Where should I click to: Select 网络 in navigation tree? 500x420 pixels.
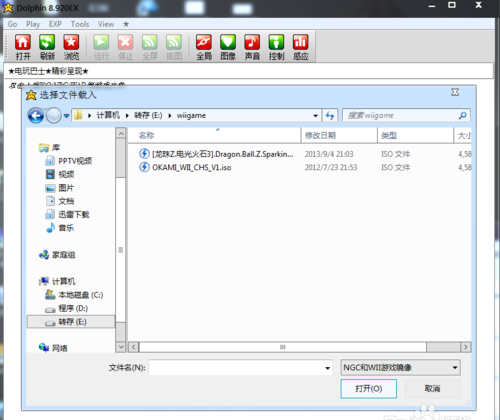pyautogui.click(x=53, y=348)
